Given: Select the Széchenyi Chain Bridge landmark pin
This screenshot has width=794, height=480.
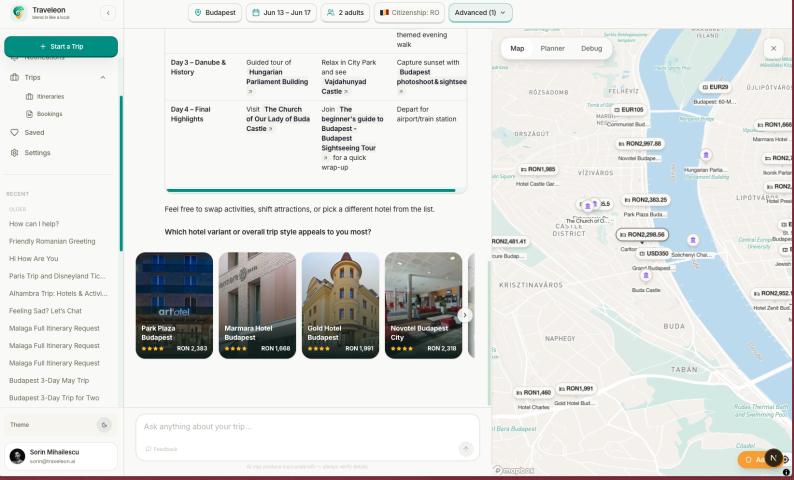Looking at the screenshot, I should (693, 240).
